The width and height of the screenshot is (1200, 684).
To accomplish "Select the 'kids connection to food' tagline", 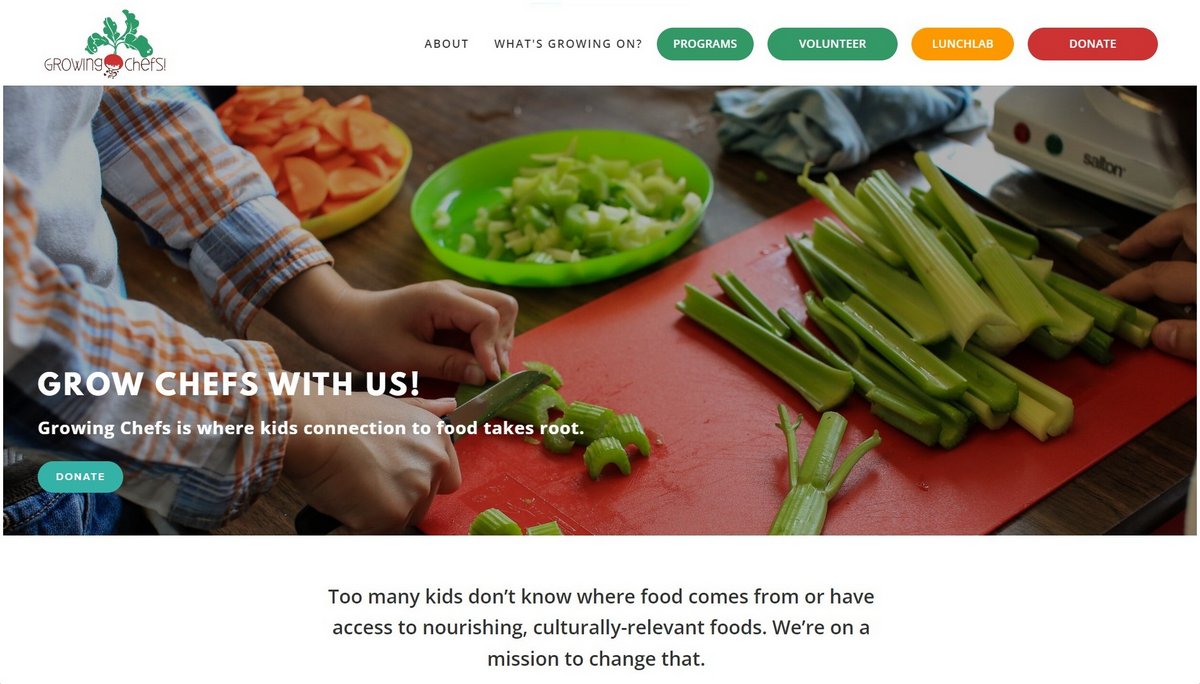I will pyautogui.click(x=311, y=428).
